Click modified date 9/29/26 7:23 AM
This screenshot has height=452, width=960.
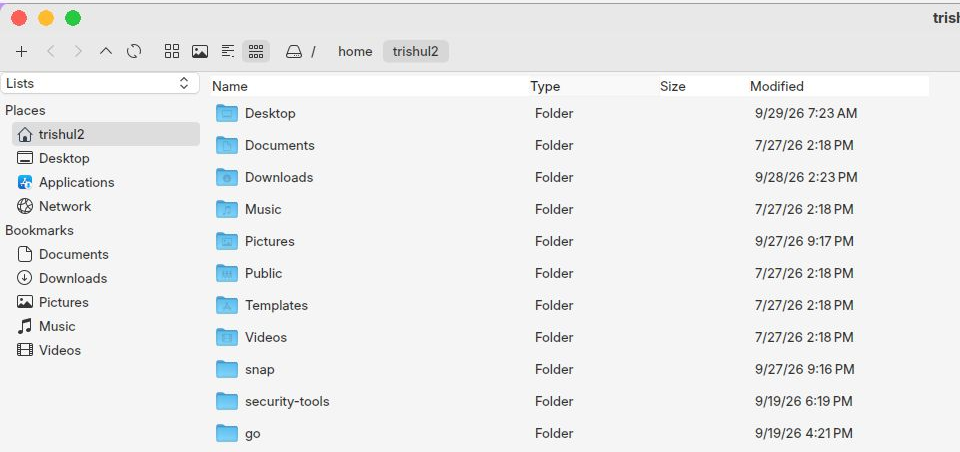(806, 113)
